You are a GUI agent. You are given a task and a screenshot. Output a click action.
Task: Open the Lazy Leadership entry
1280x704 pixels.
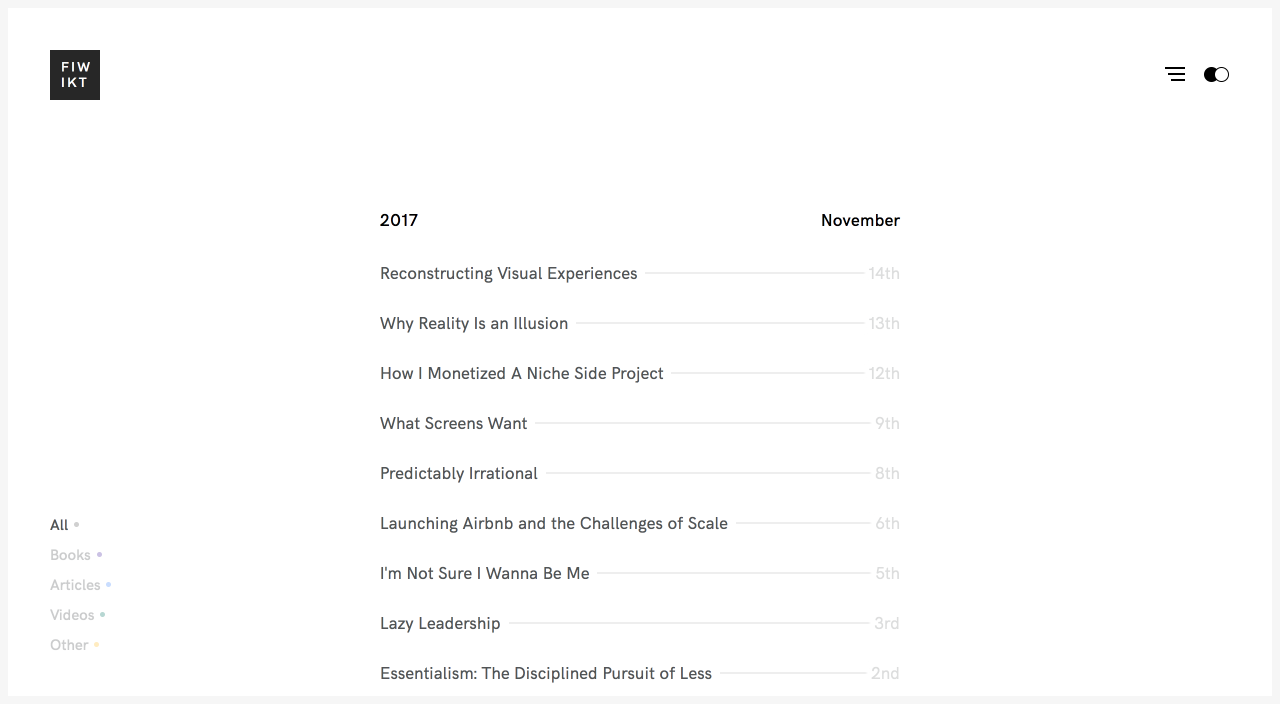pyautogui.click(x=440, y=623)
